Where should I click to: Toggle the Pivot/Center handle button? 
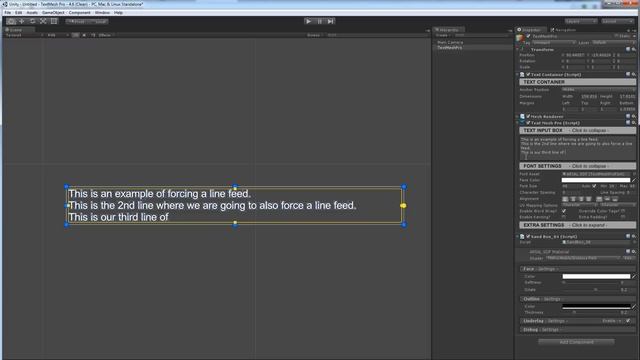pyautogui.click(x=77, y=22)
